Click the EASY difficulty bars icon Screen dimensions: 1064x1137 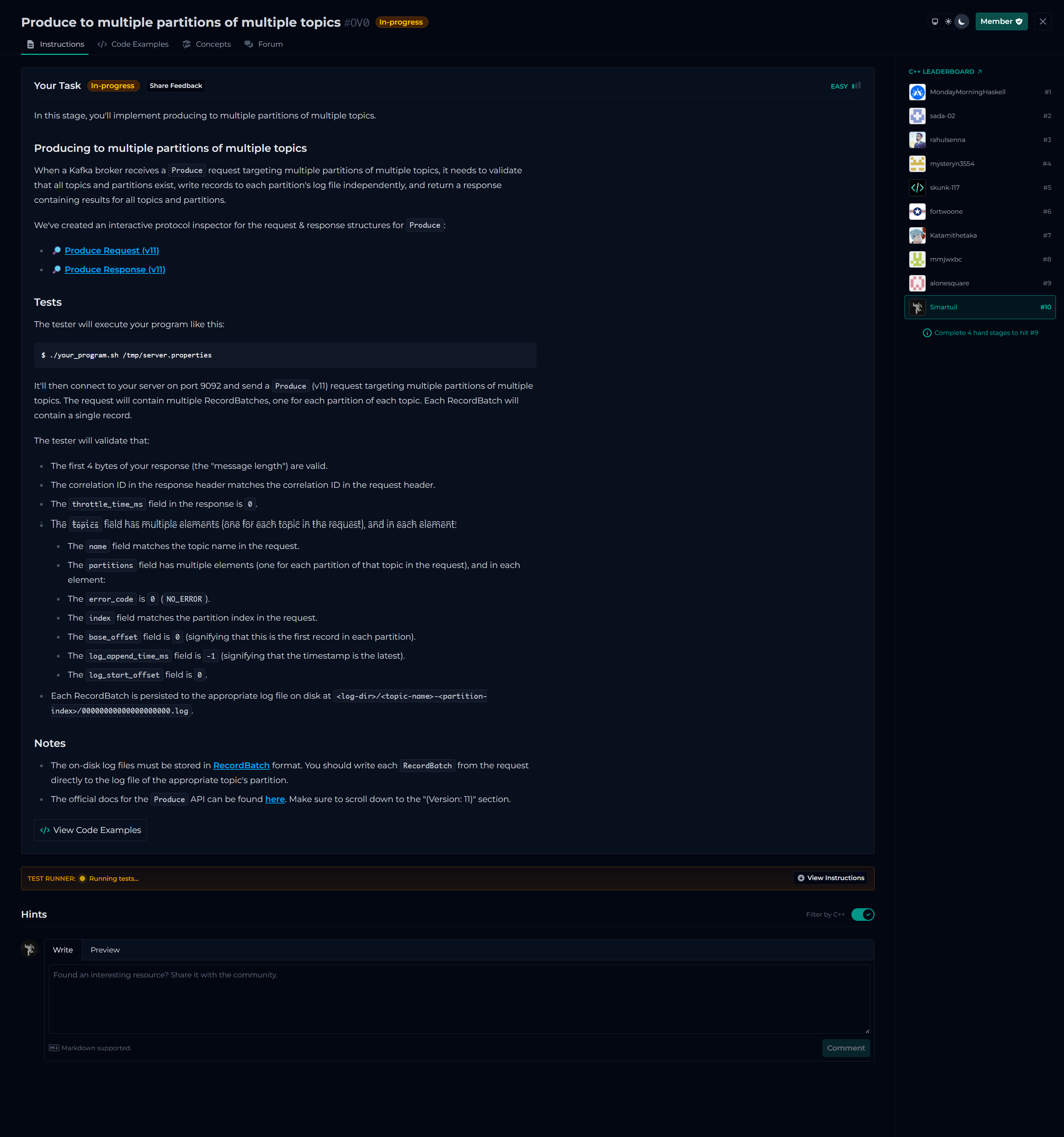click(x=856, y=86)
